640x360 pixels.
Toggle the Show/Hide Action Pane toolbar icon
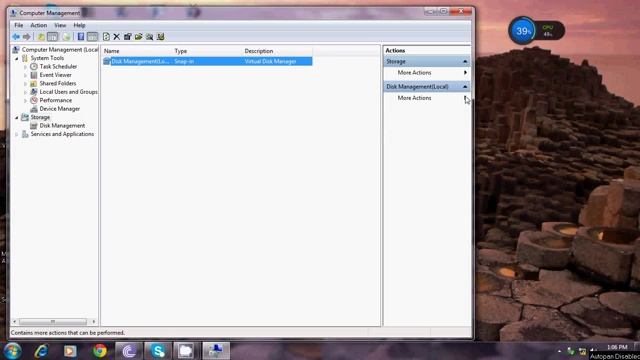point(93,37)
